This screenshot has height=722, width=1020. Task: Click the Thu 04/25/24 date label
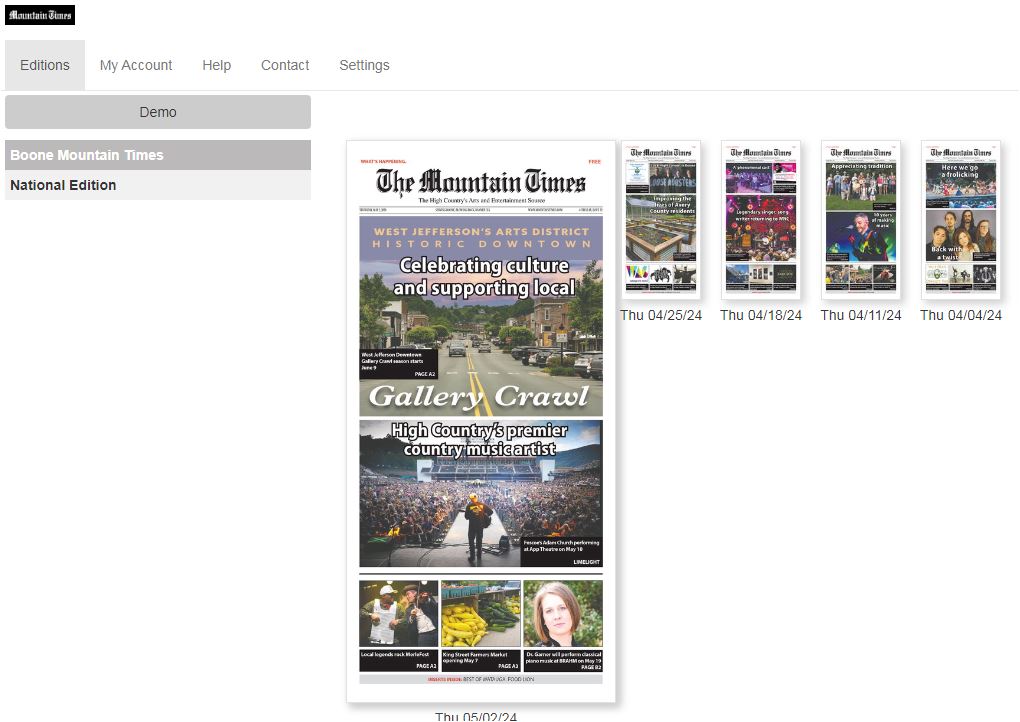(x=661, y=315)
